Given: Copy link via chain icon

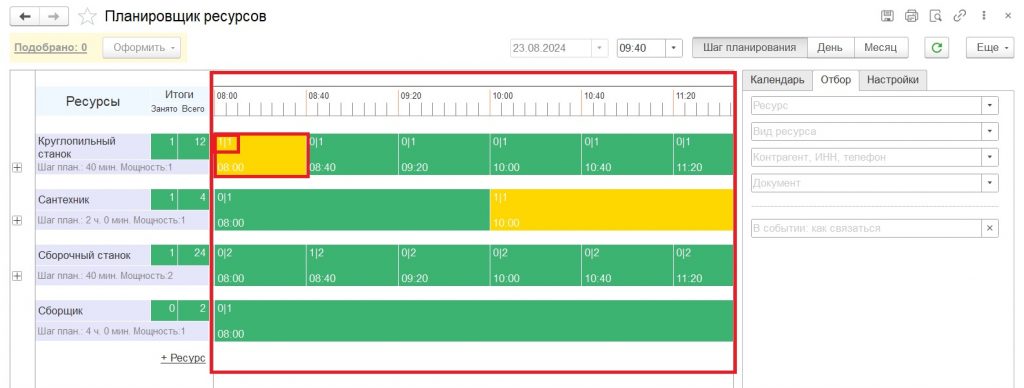Looking at the screenshot, I should (959, 16).
